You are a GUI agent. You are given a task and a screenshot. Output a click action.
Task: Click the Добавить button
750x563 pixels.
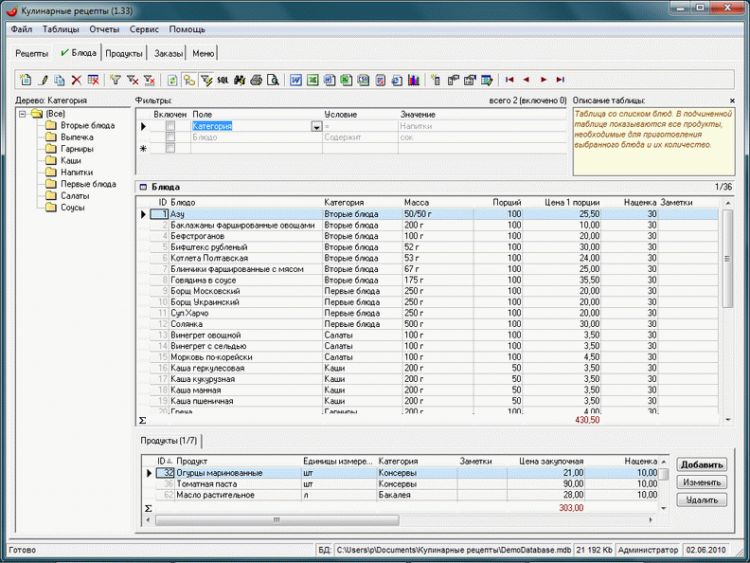click(701, 465)
